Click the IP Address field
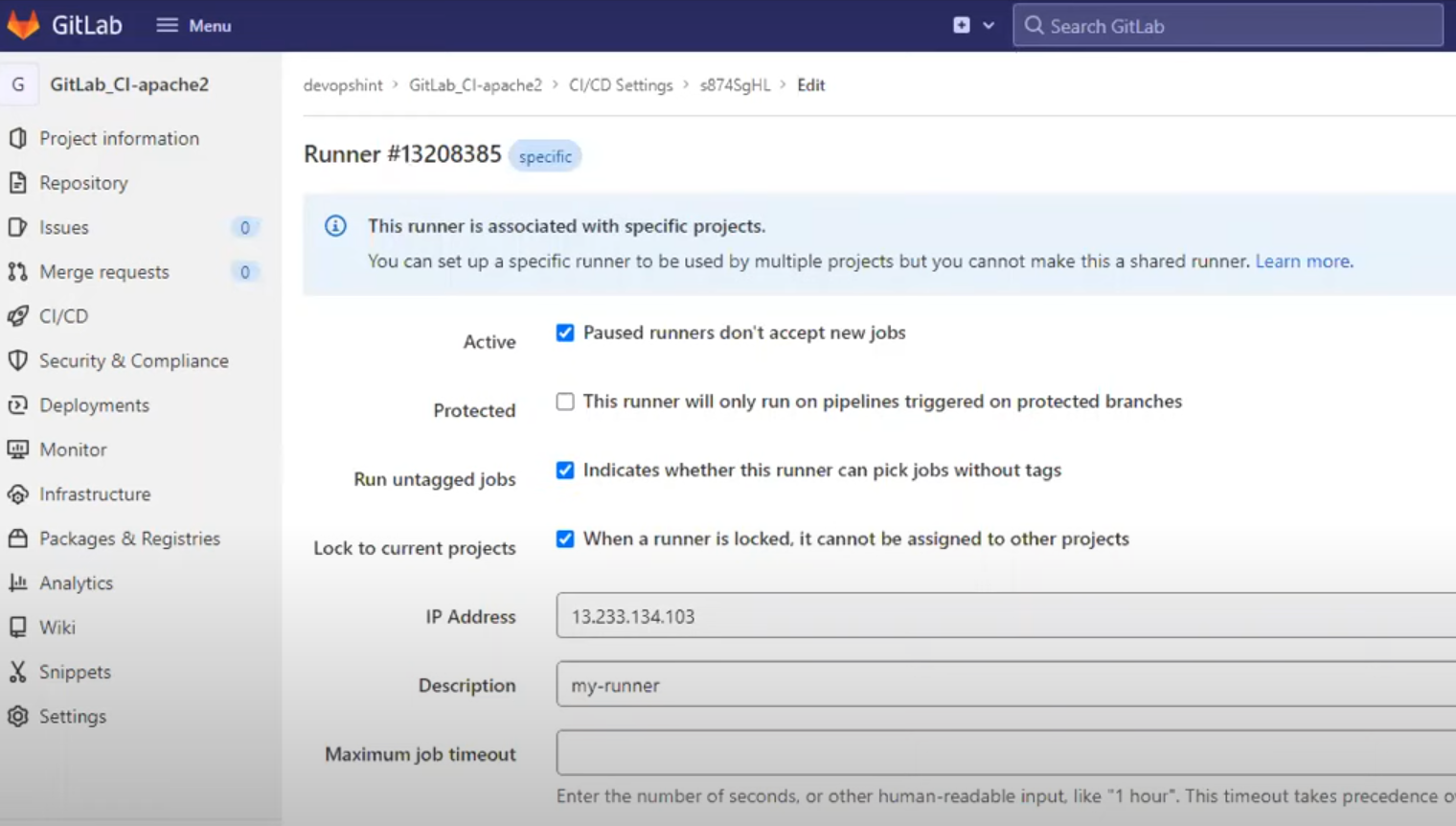Screen dimensions: 1456x826 click(1006, 615)
